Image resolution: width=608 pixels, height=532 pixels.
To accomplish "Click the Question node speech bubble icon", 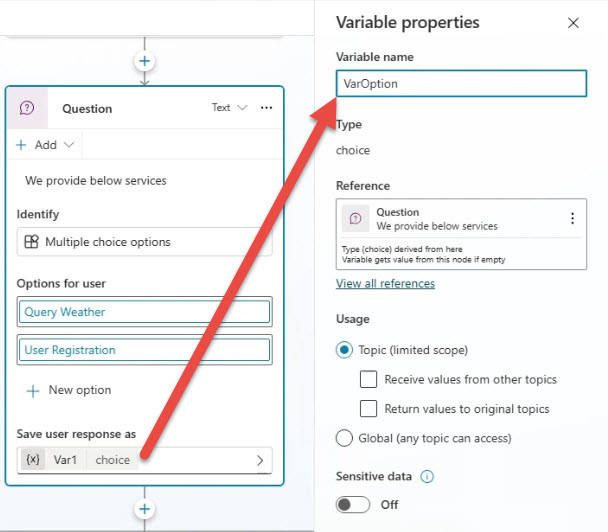I will [x=27, y=108].
